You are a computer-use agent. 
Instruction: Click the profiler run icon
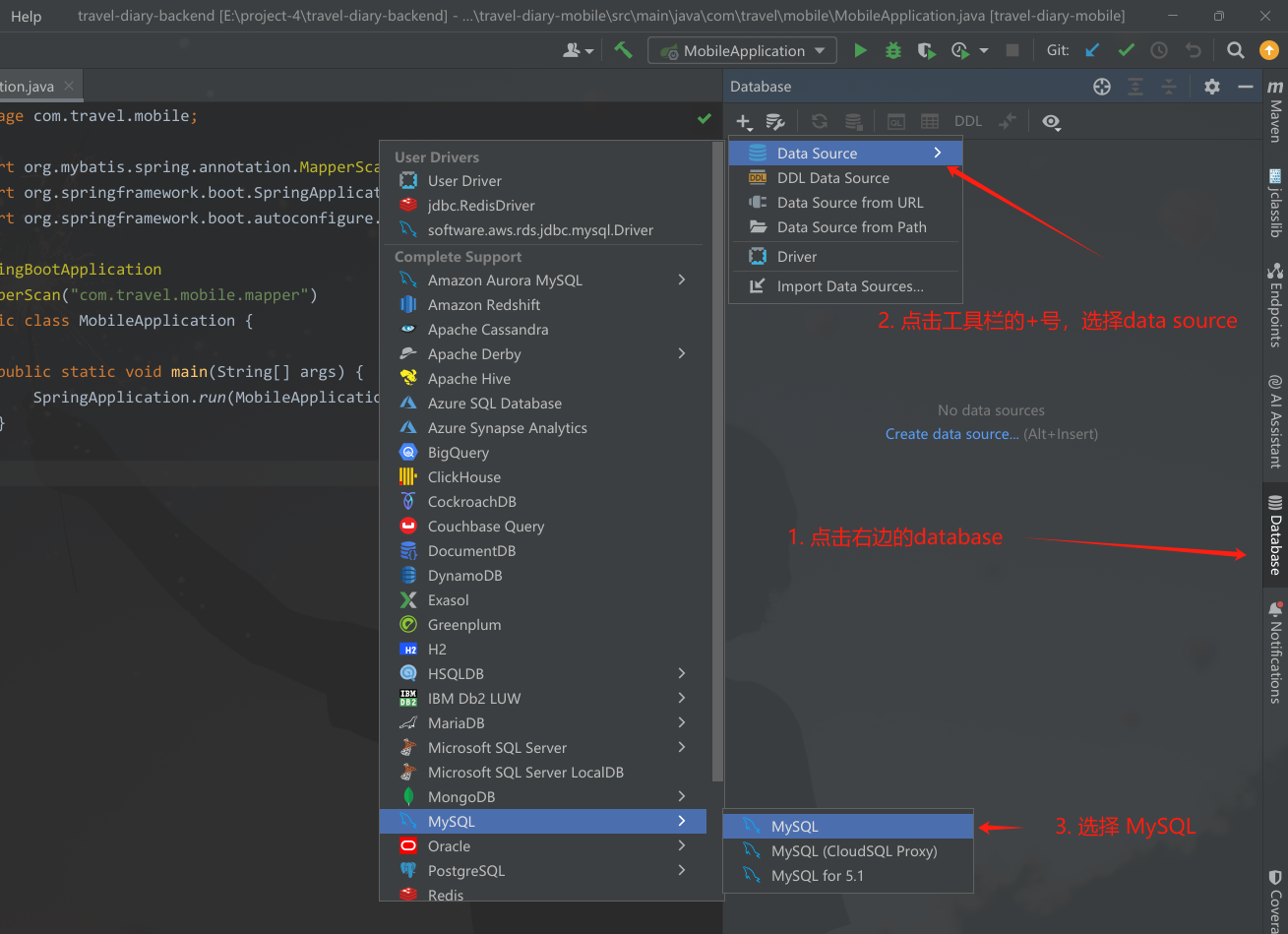pyautogui.click(x=959, y=50)
